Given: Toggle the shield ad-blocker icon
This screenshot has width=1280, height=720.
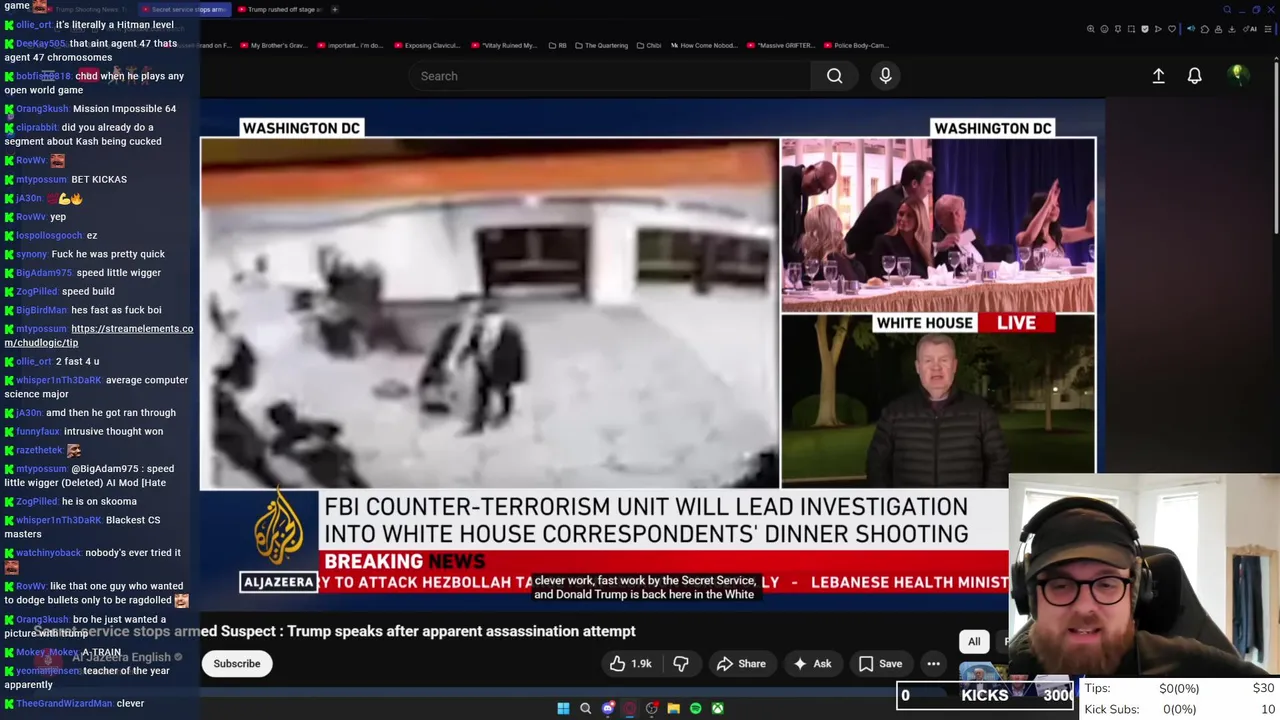Looking at the screenshot, I should pyautogui.click(x=1145, y=29).
